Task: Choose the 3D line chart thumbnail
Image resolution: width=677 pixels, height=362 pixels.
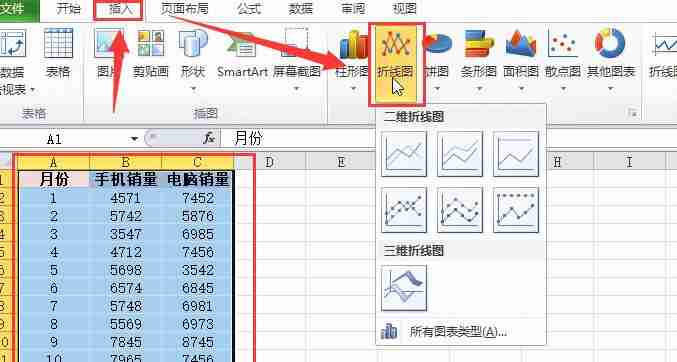Action: point(404,288)
